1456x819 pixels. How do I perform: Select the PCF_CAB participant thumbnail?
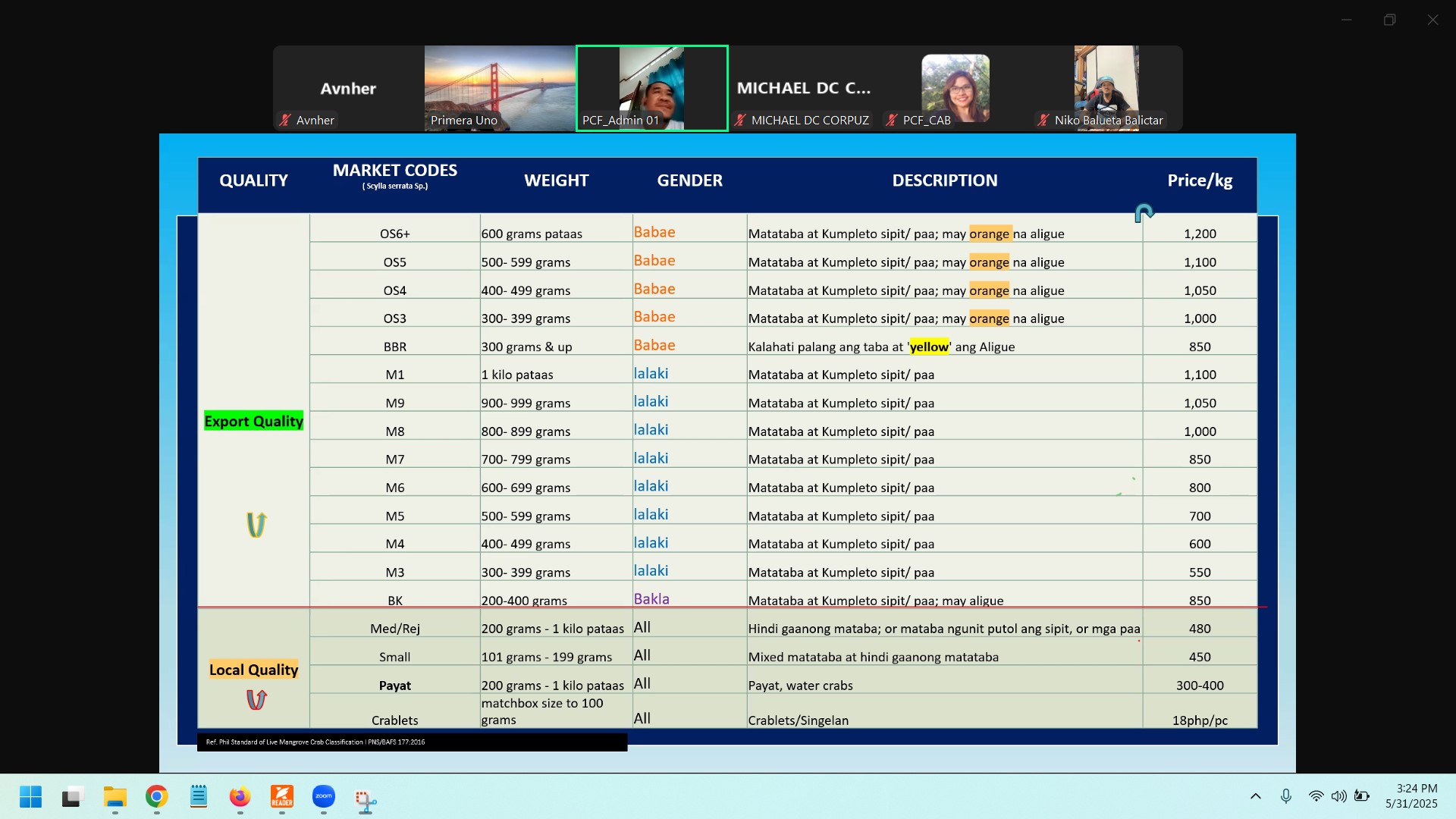pos(955,89)
